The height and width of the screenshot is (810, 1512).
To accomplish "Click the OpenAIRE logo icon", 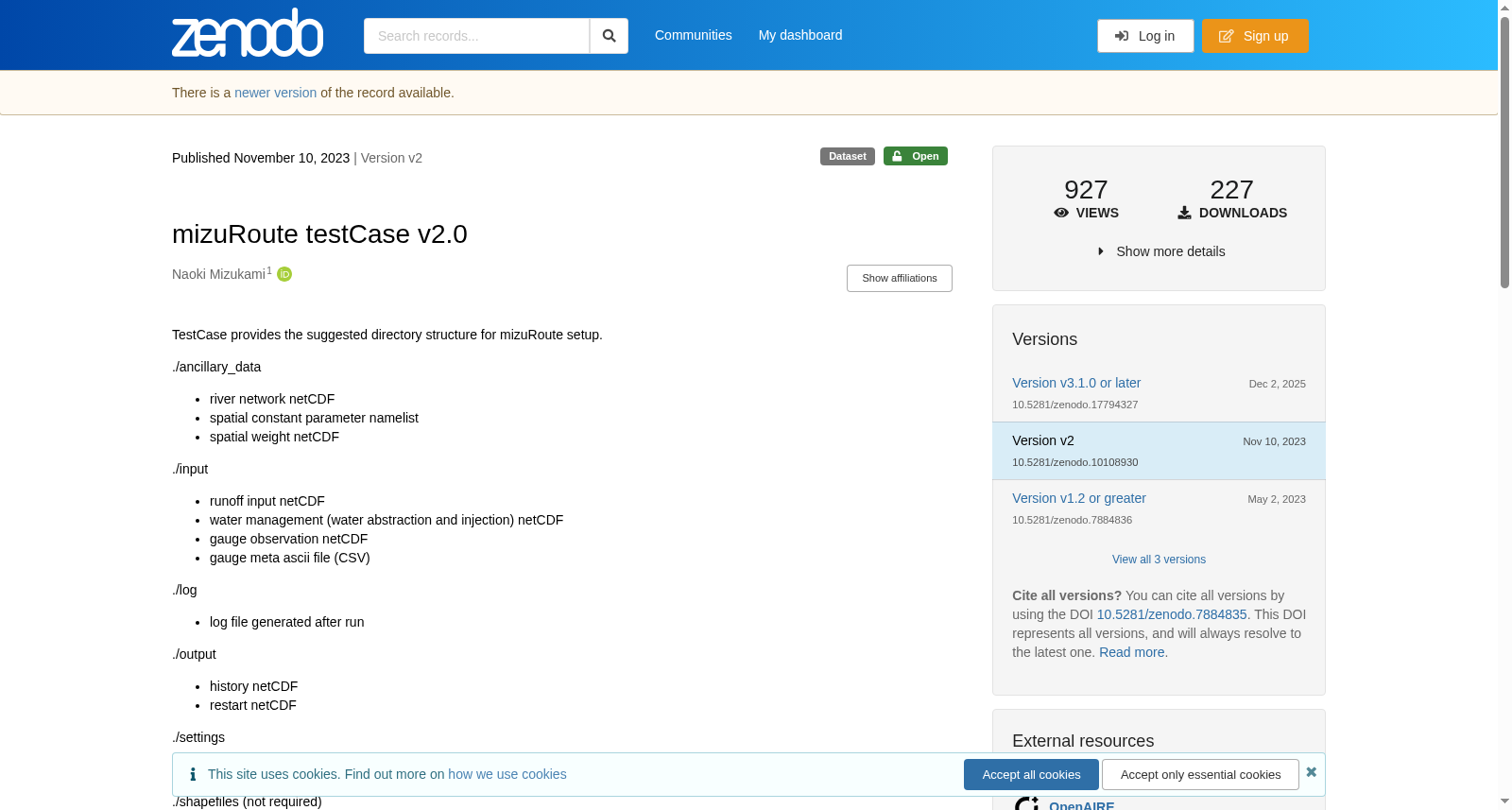I will 1026,803.
